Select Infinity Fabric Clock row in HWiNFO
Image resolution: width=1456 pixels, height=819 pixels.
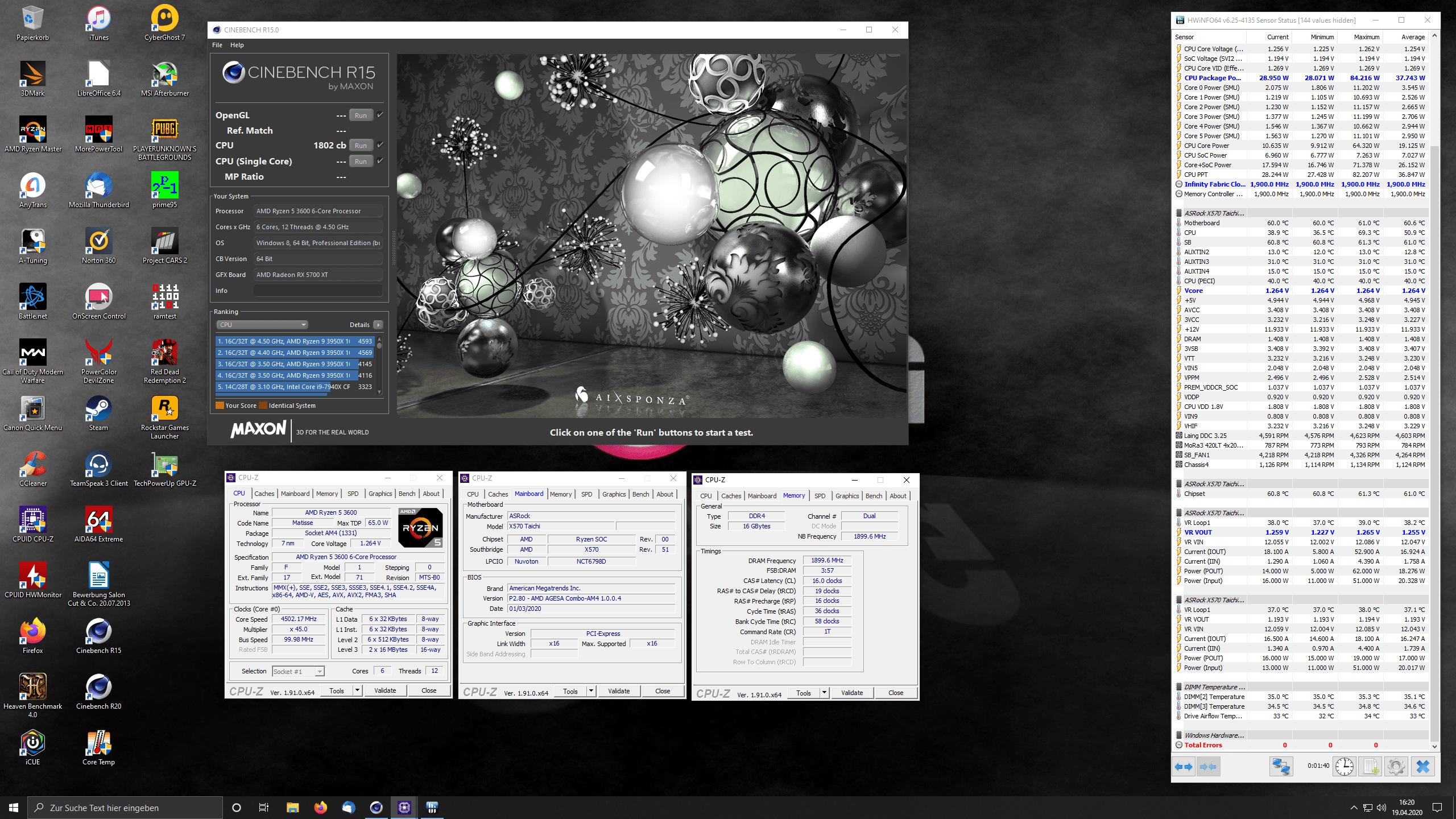coord(1301,184)
